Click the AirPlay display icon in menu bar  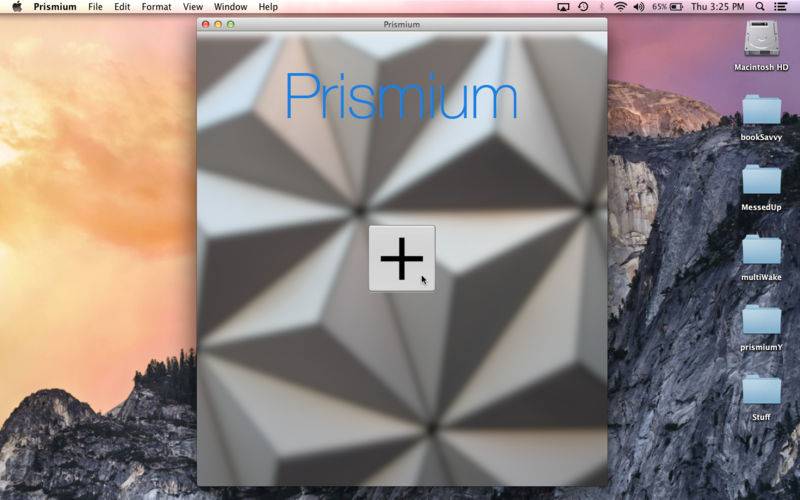coord(563,7)
